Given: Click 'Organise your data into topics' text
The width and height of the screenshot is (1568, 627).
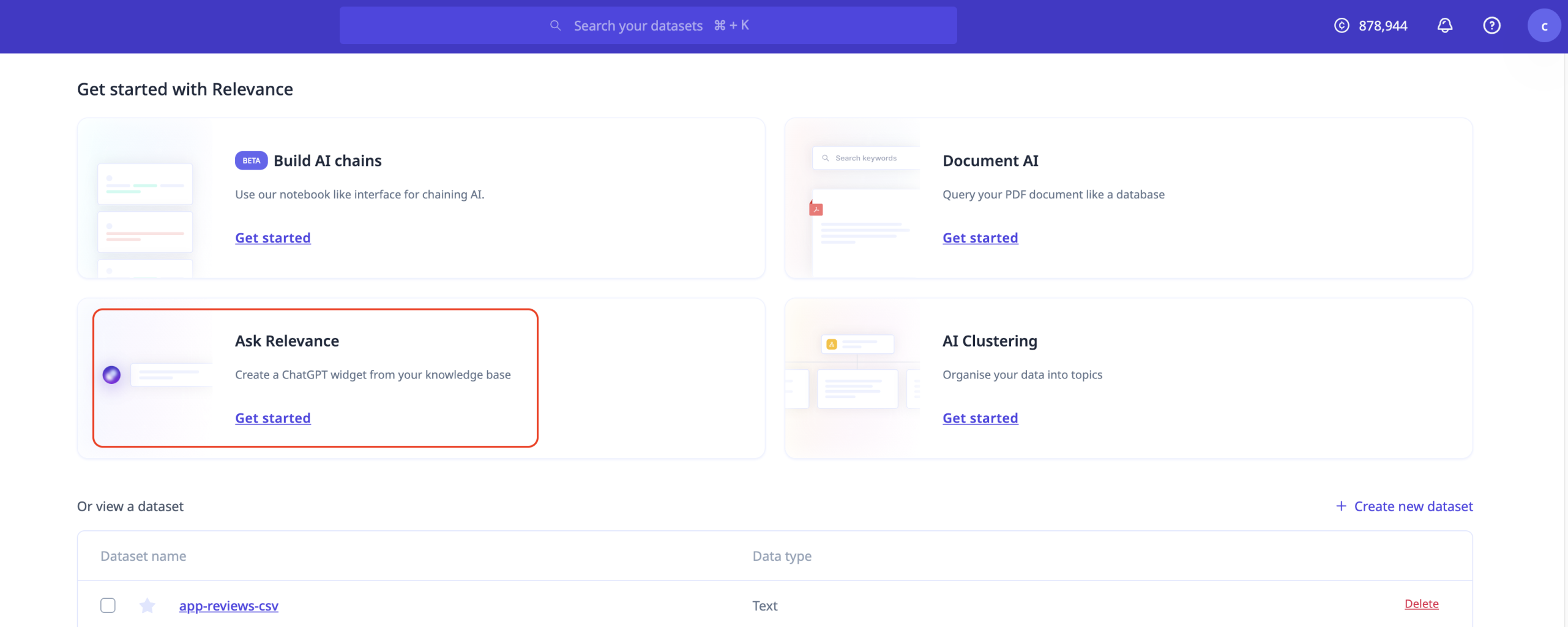Looking at the screenshot, I should pos(1022,375).
